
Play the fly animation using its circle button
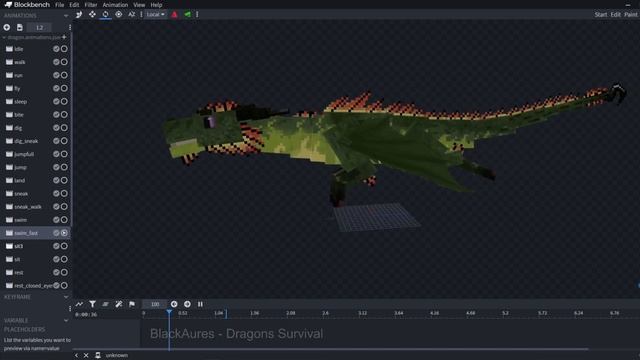pyautogui.click(x=64, y=88)
